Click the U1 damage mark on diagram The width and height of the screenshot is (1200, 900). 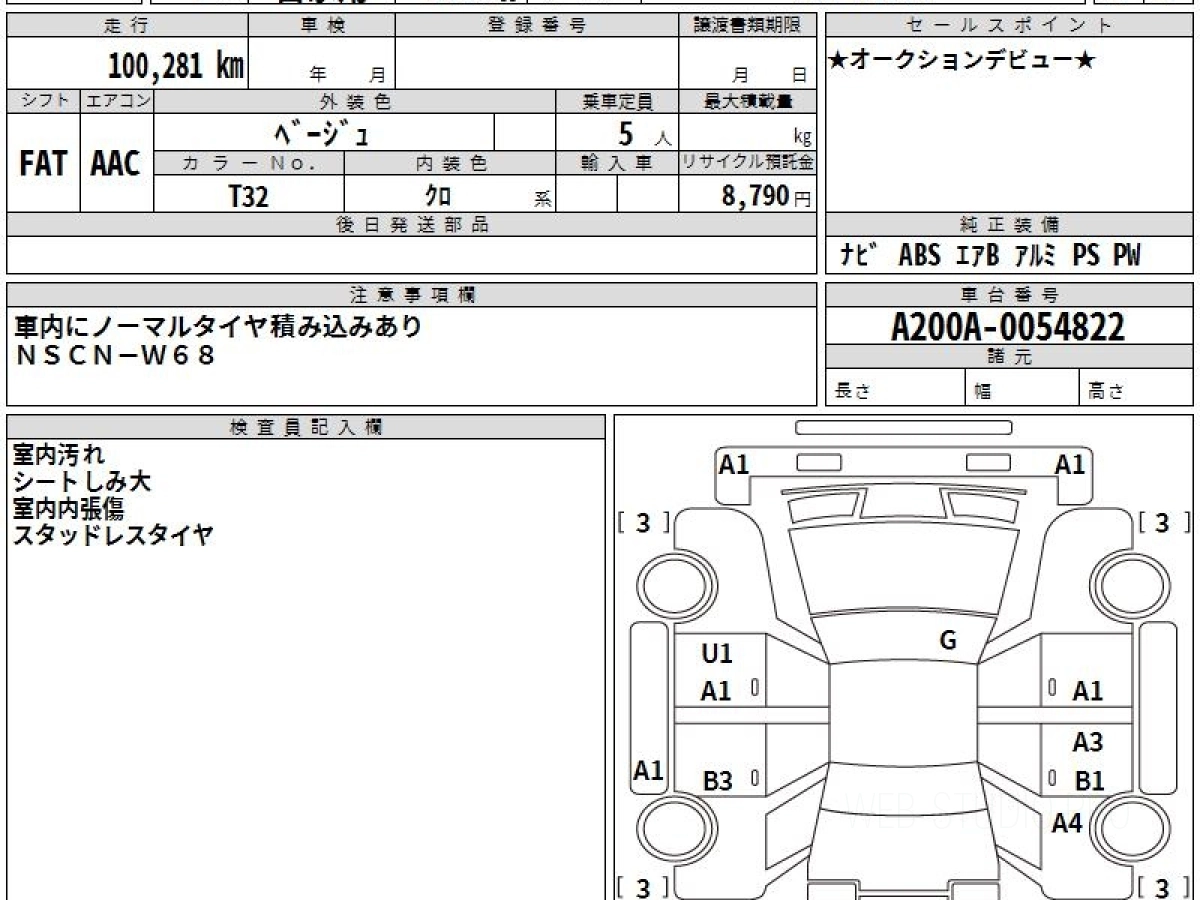(717, 654)
